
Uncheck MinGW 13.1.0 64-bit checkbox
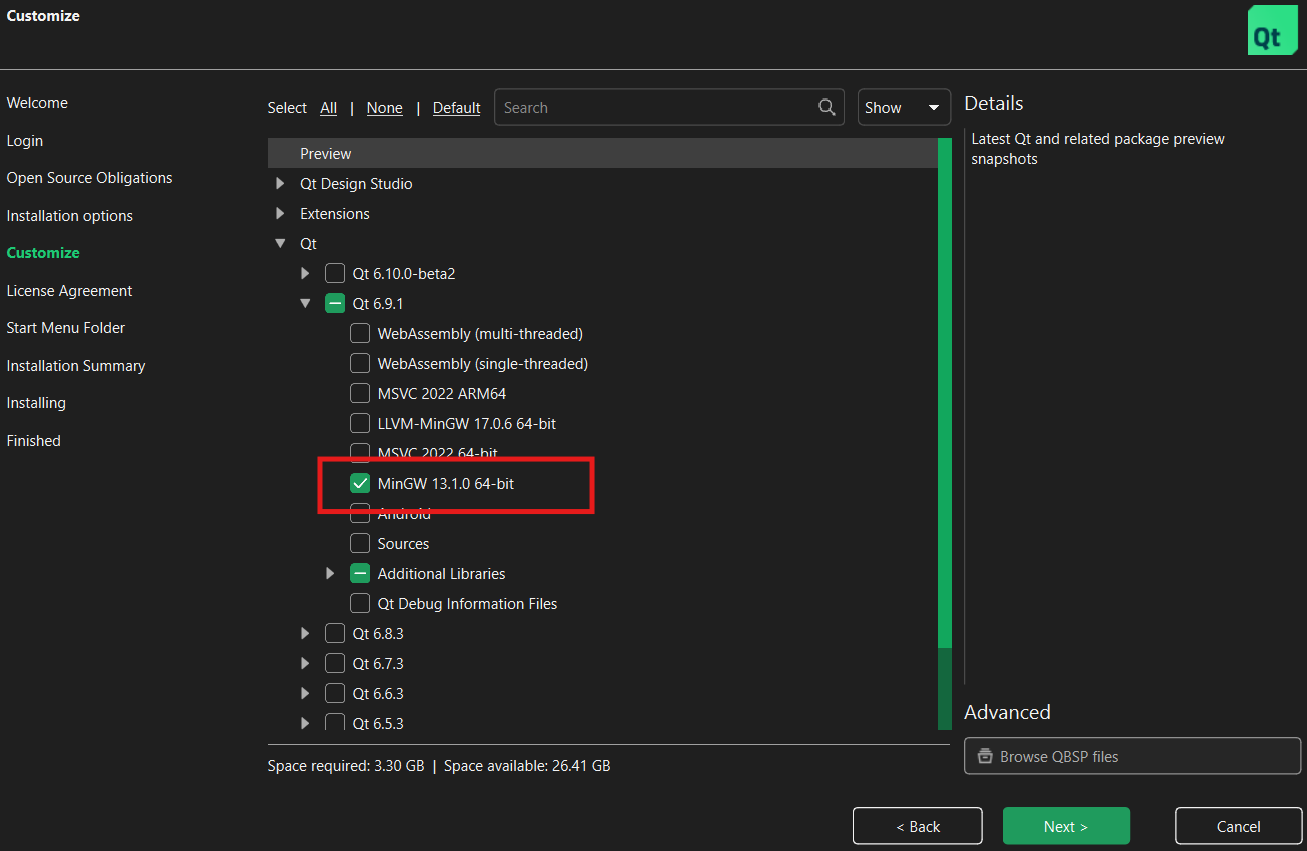[360, 483]
